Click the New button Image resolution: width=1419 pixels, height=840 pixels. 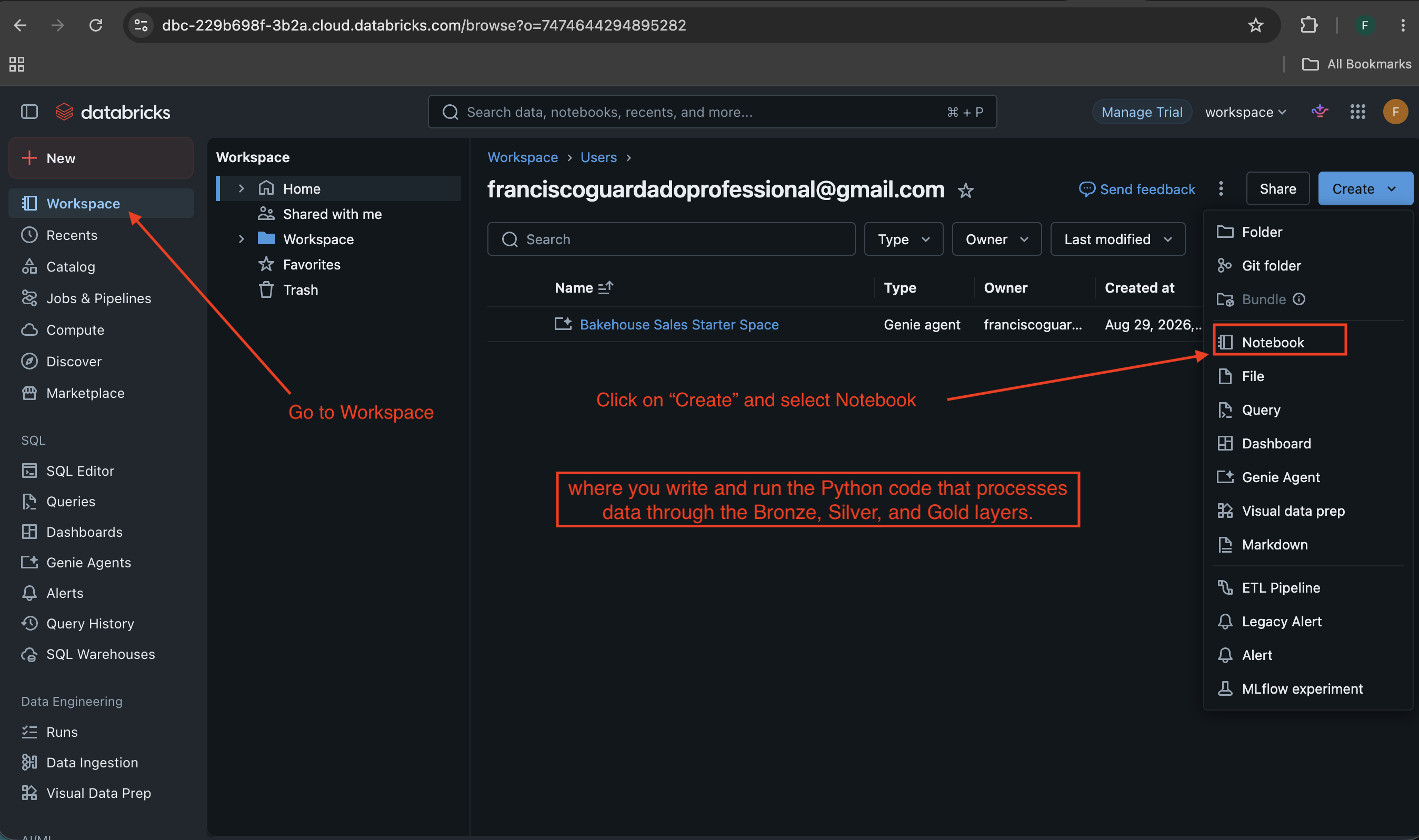coord(101,158)
